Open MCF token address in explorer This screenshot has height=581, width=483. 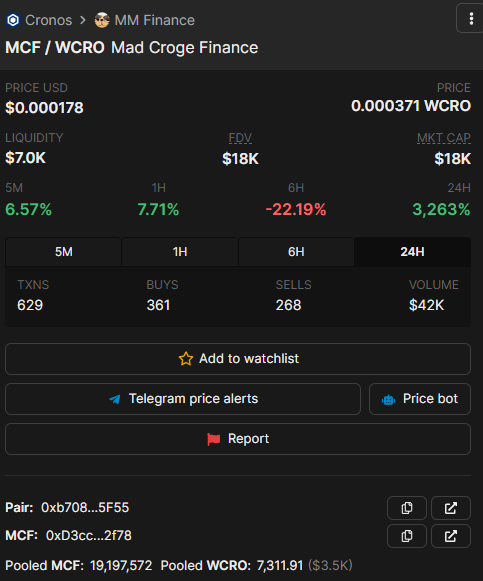451,536
